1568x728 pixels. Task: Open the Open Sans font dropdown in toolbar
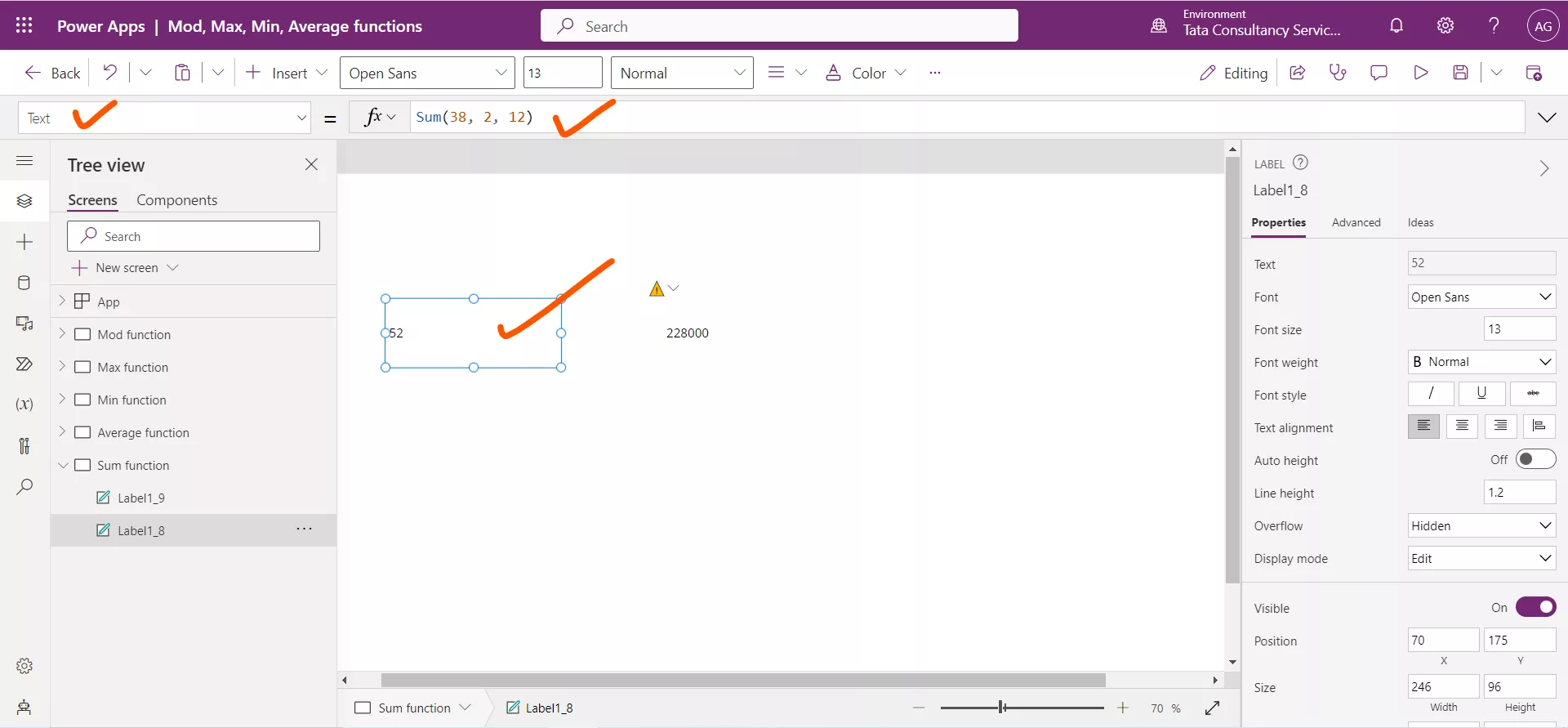tap(427, 73)
